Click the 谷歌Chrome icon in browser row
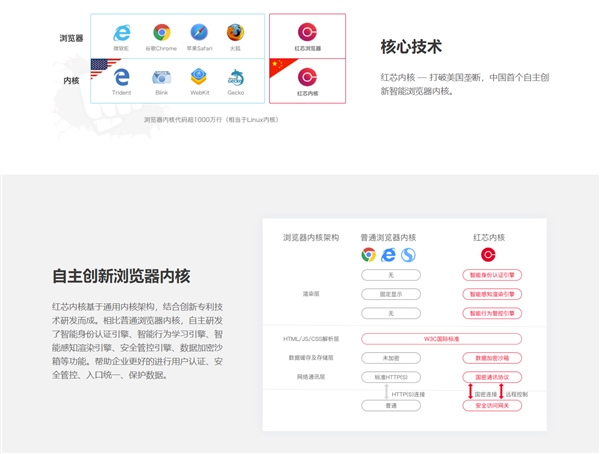 pos(161,33)
